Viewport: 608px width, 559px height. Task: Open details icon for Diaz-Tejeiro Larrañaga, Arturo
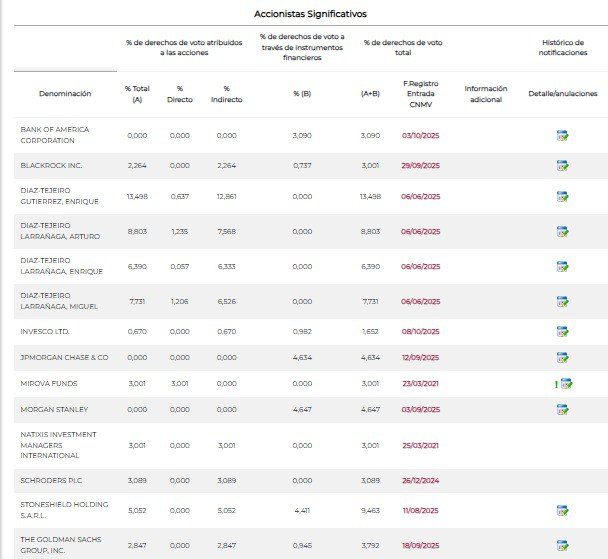[563, 232]
